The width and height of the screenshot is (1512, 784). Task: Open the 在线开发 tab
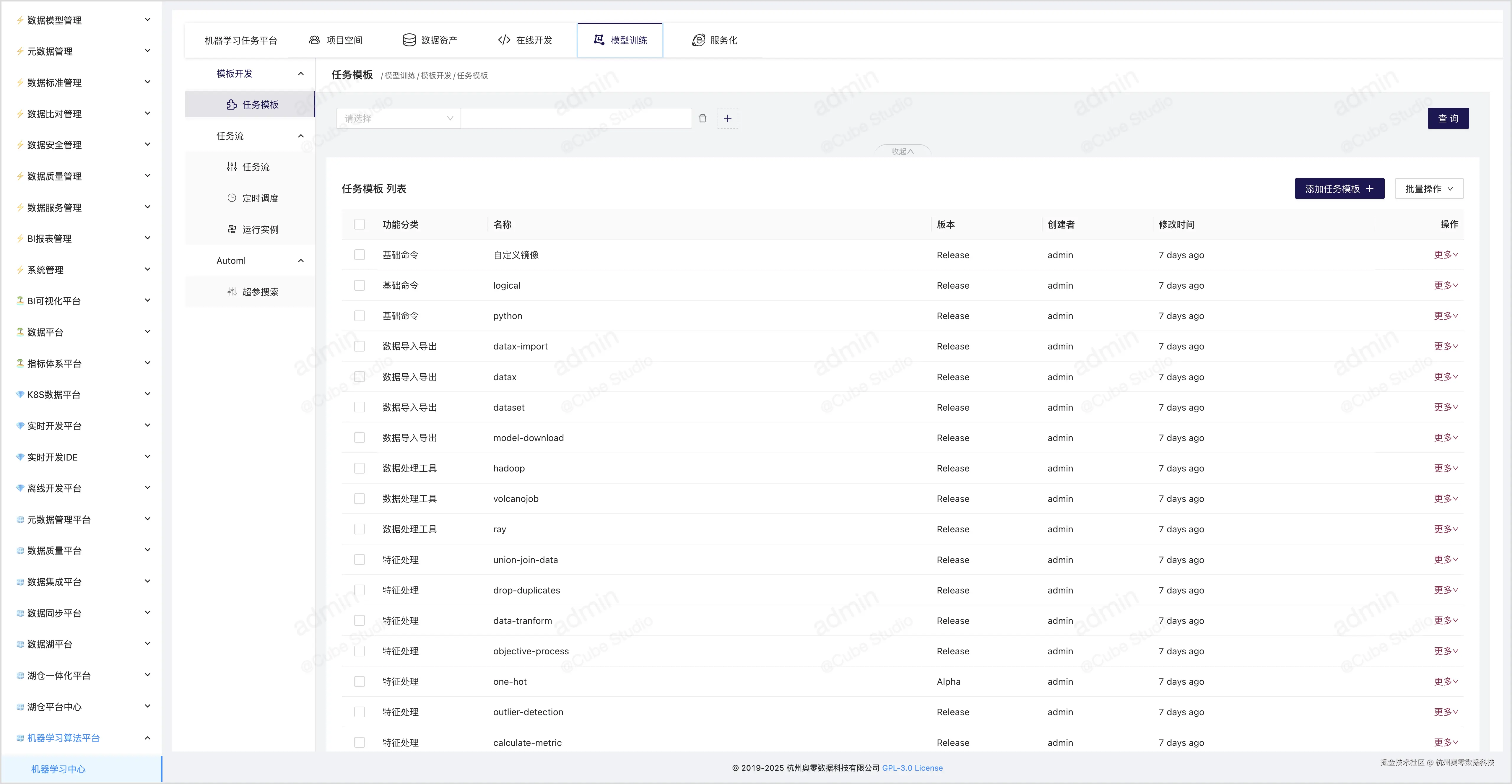(525, 40)
